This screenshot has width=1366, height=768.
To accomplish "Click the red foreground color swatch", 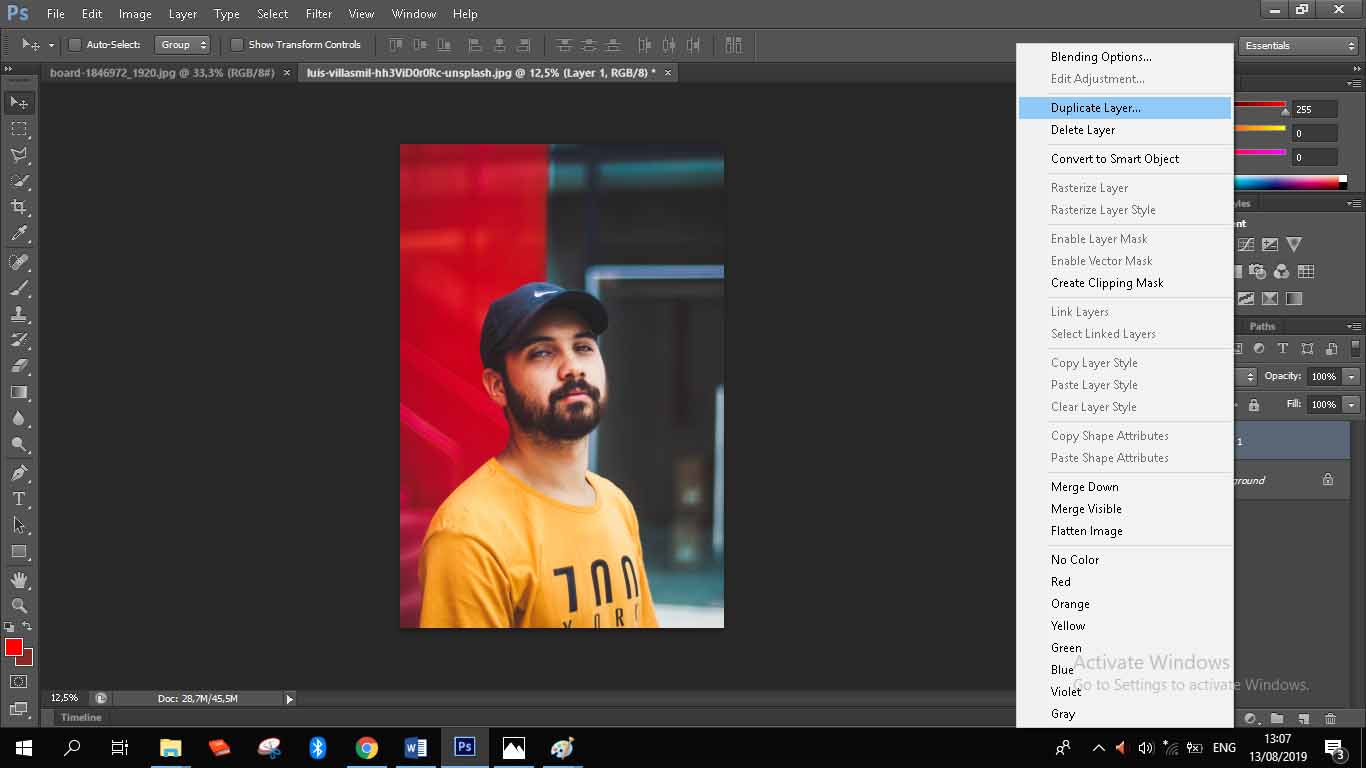I will (x=14, y=648).
